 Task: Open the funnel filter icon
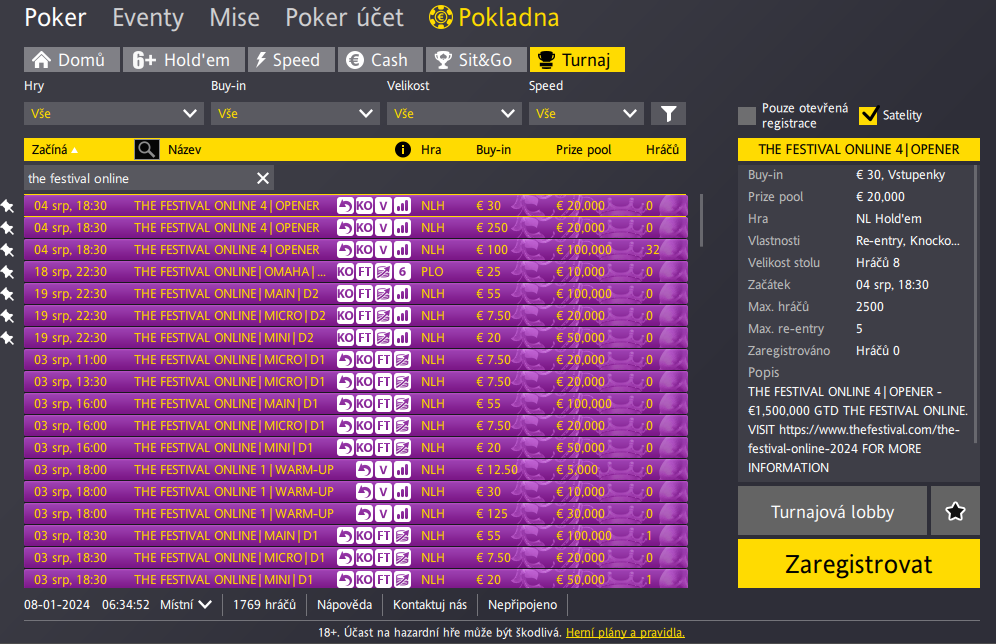[x=668, y=114]
